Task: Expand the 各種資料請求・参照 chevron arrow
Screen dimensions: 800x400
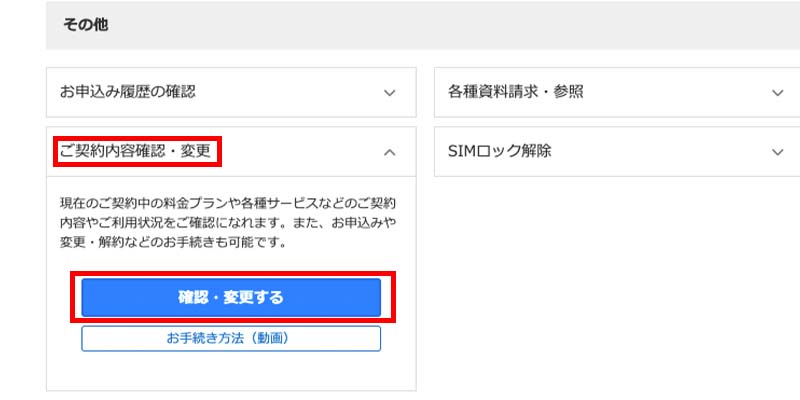Action: point(777,93)
